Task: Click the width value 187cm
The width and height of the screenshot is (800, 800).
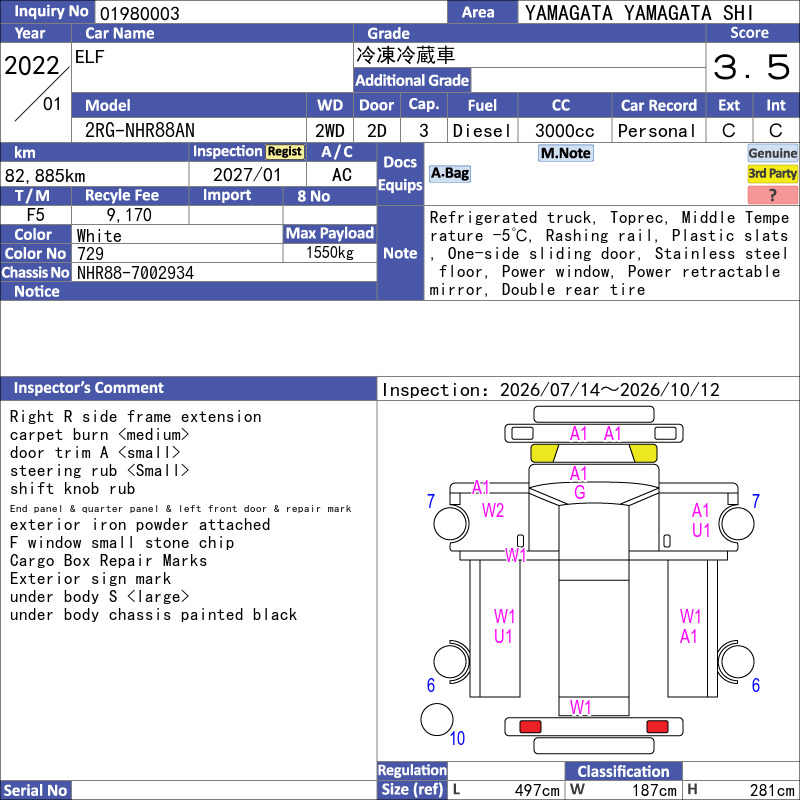Action: point(655,790)
